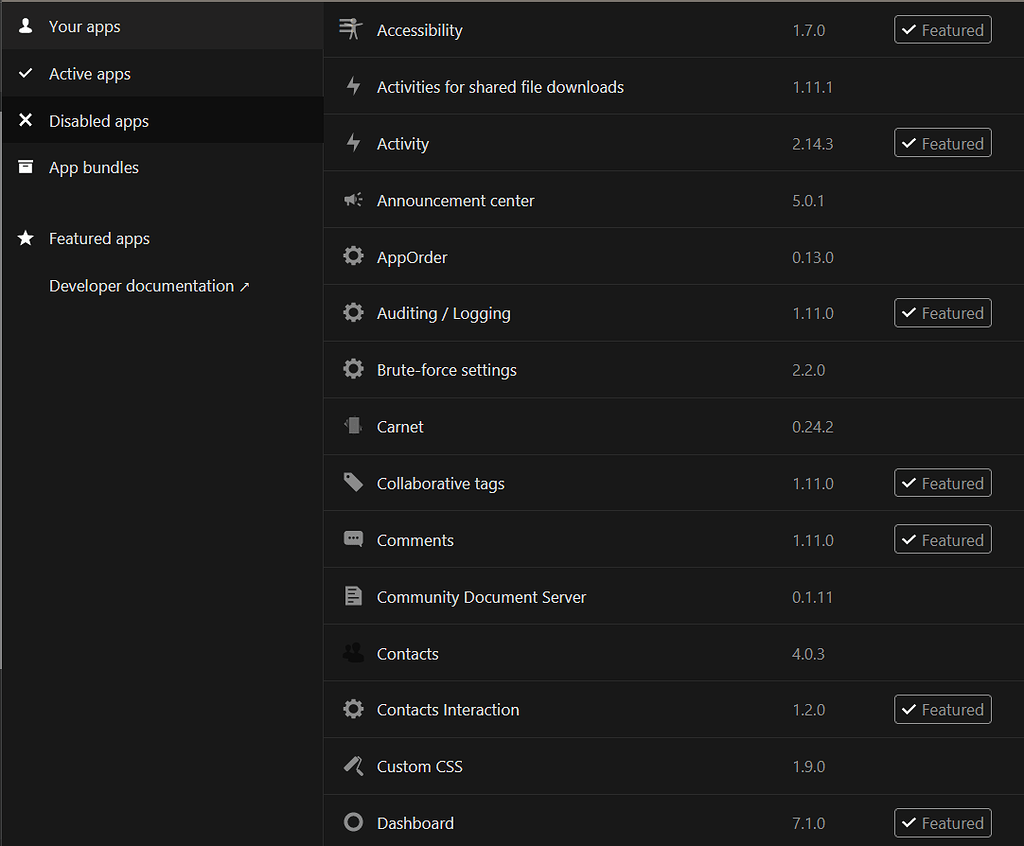This screenshot has height=846, width=1024.
Task: Click the Contacts people icon
Action: (353, 653)
